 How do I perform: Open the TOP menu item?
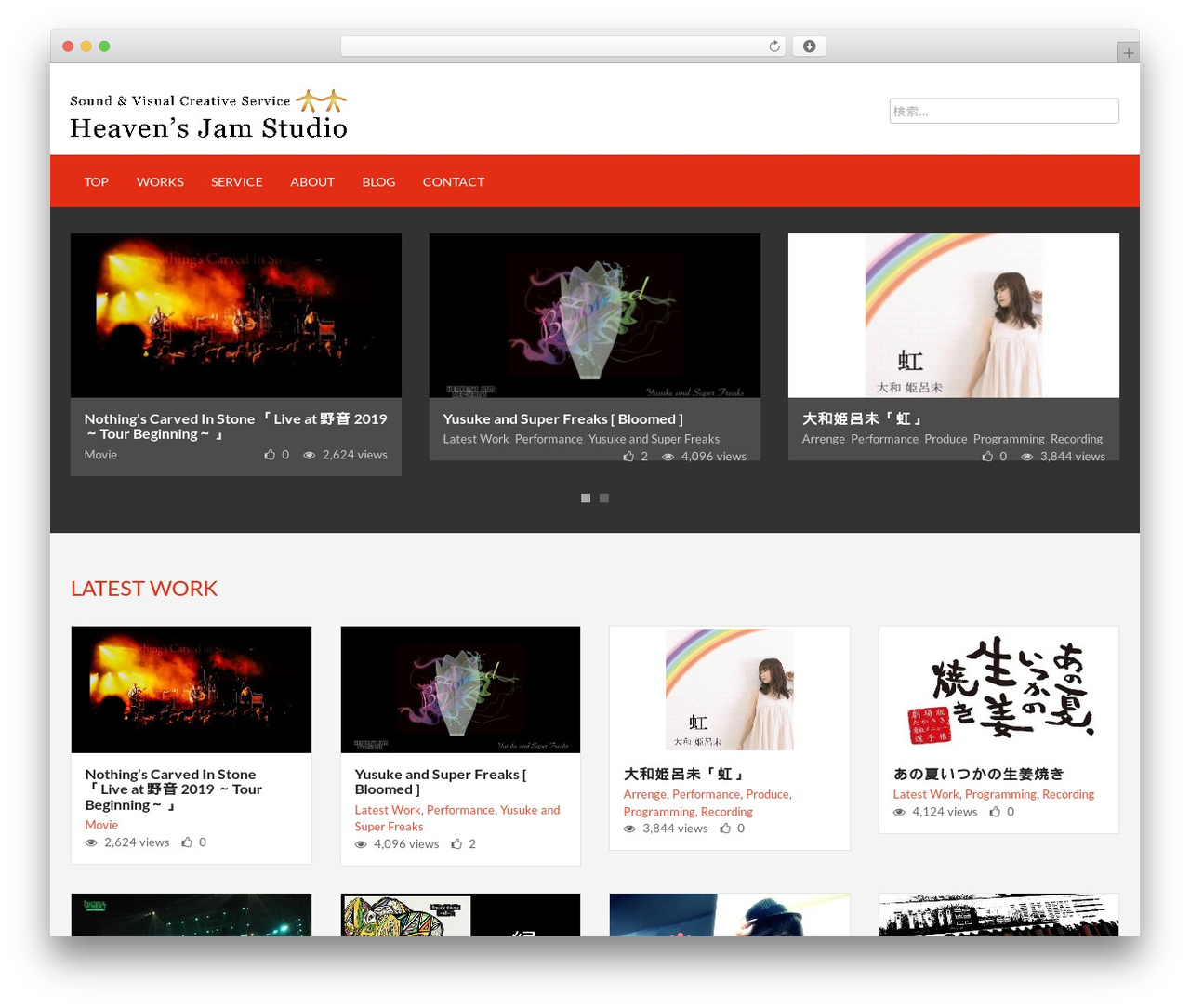click(x=97, y=181)
